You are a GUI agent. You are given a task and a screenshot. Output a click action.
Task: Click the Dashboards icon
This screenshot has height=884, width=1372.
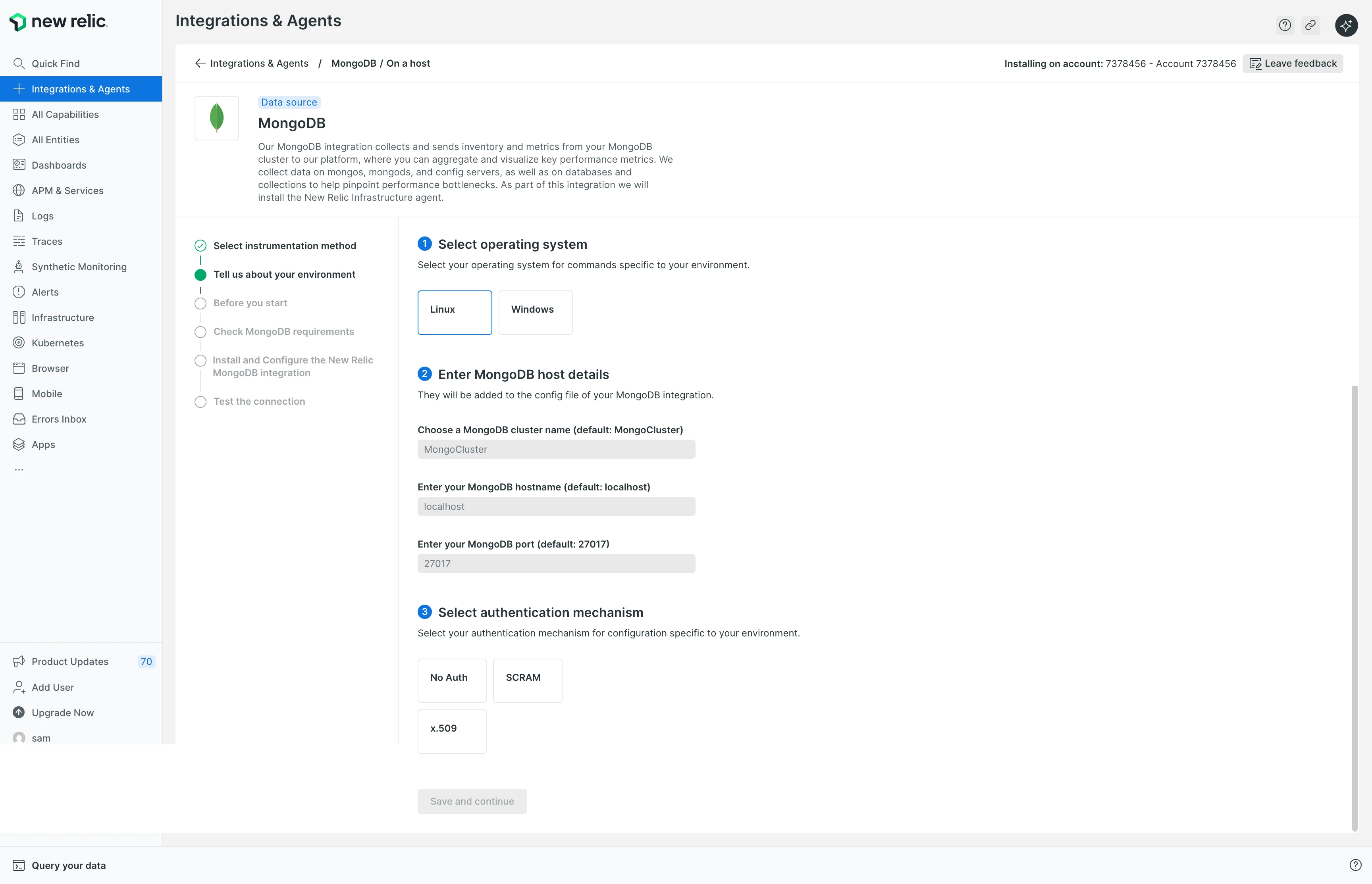[19, 165]
